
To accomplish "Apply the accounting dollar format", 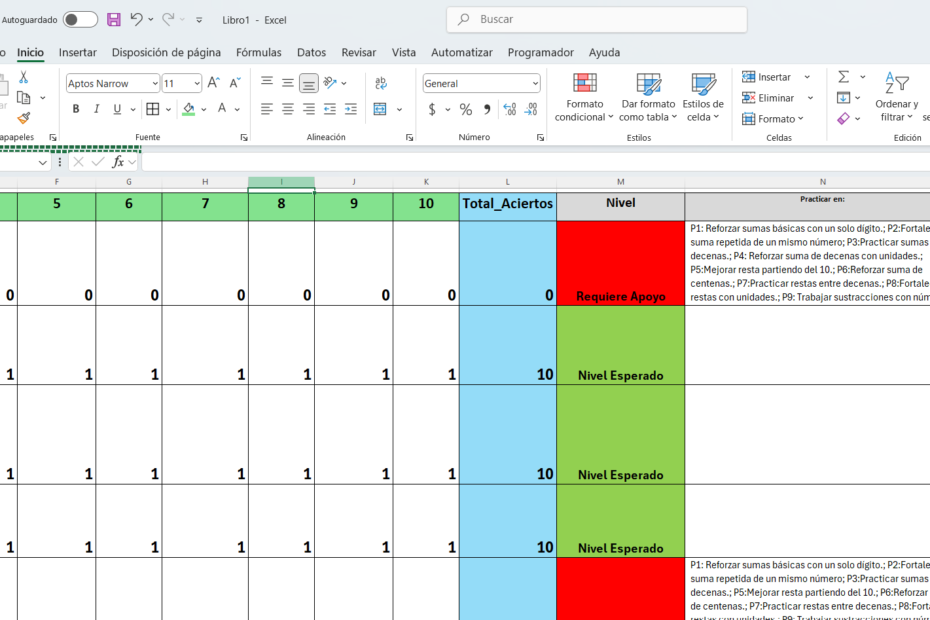I will click(432, 109).
